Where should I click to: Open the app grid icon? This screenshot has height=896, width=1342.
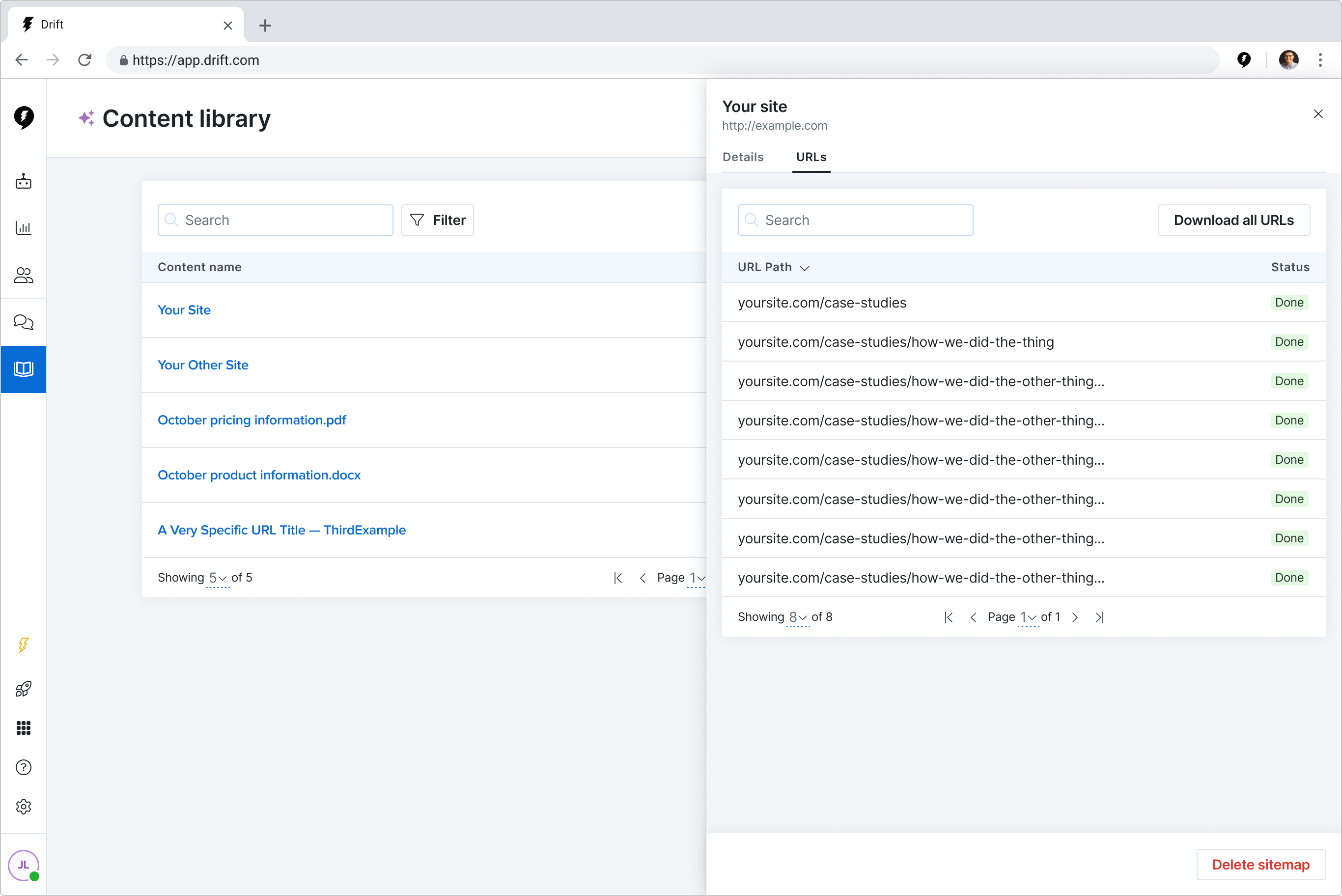(24, 728)
